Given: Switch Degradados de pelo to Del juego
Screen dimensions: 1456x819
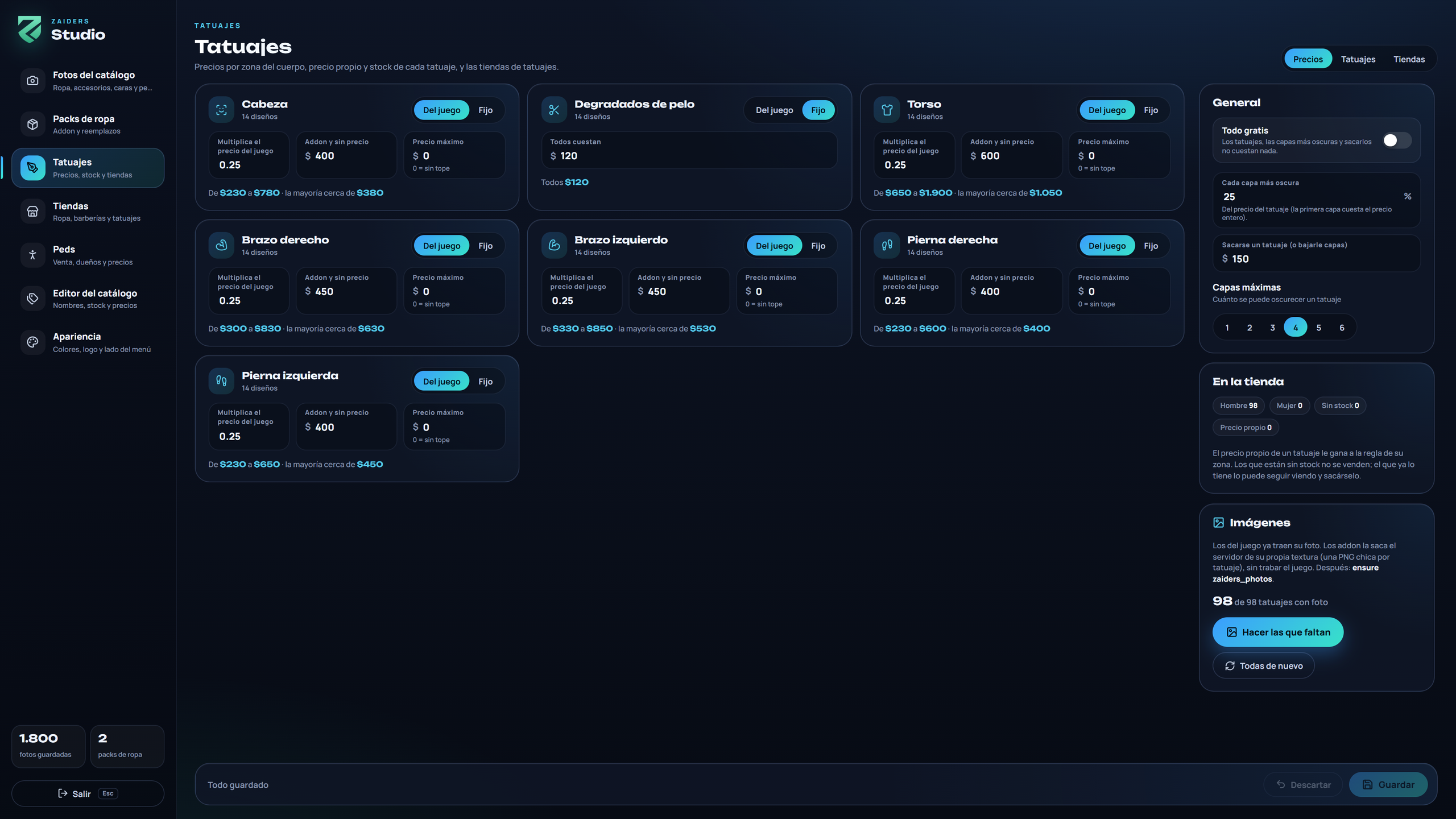Looking at the screenshot, I should [774, 110].
